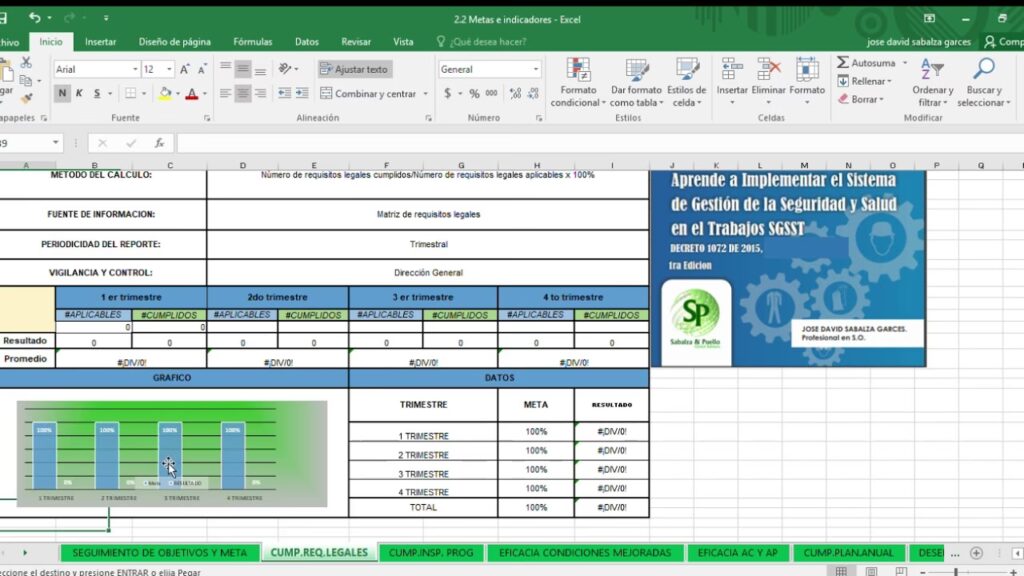
Task: Toggle italic formatting (K button)
Action: pos(80,93)
